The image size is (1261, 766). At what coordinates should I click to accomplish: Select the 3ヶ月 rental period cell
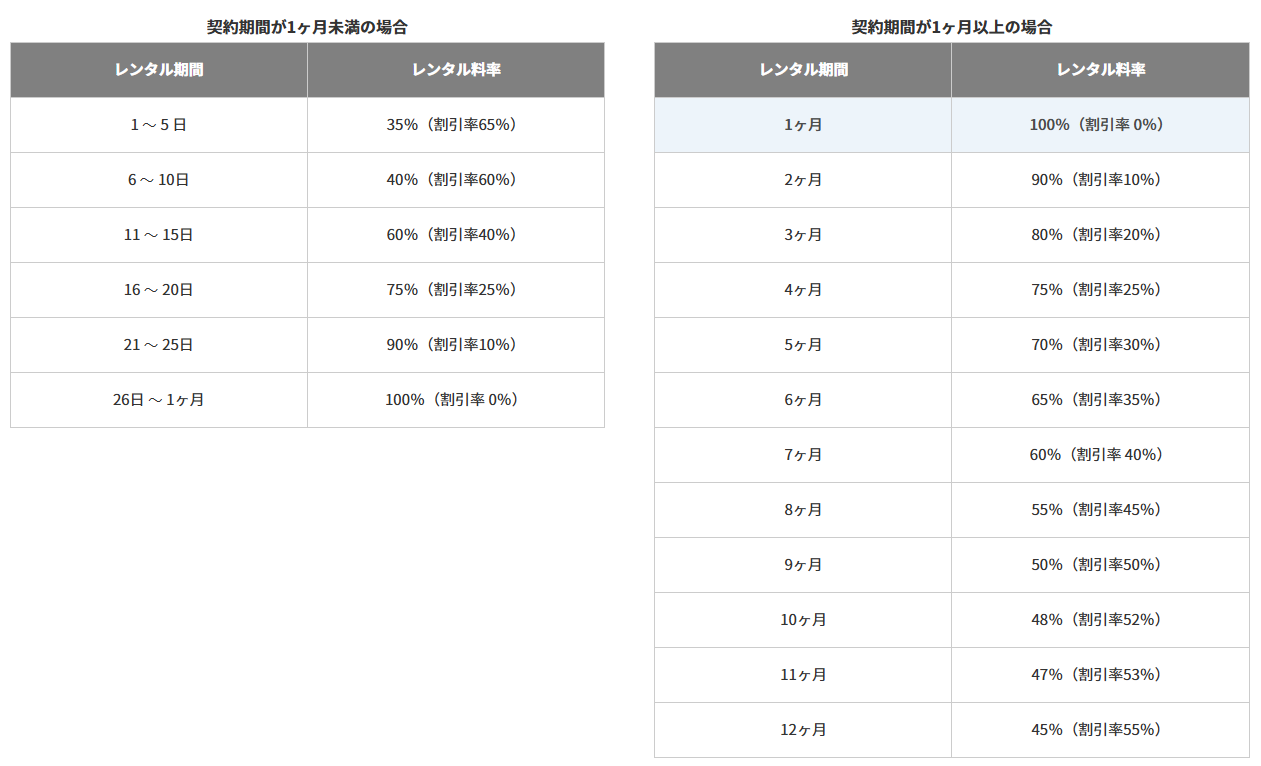(x=803, y=235)
